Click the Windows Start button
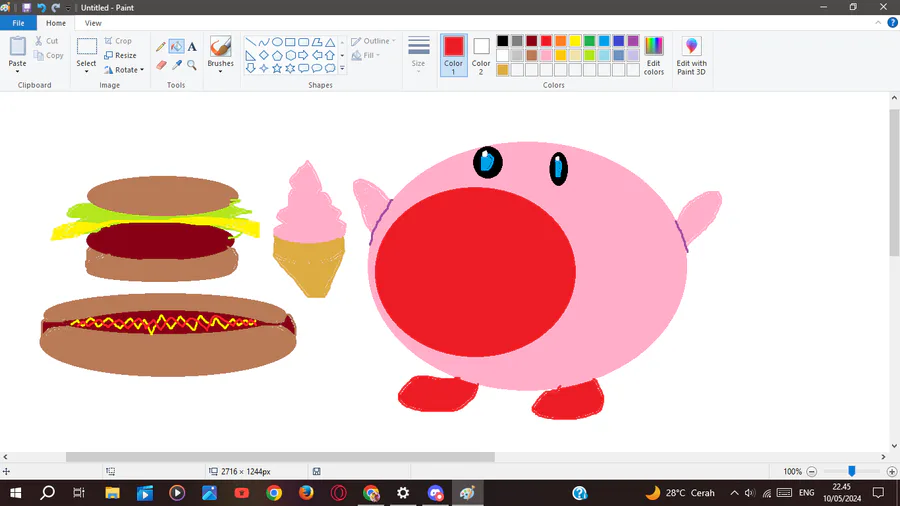The image size is (900, 506). [x=15, y=493]
